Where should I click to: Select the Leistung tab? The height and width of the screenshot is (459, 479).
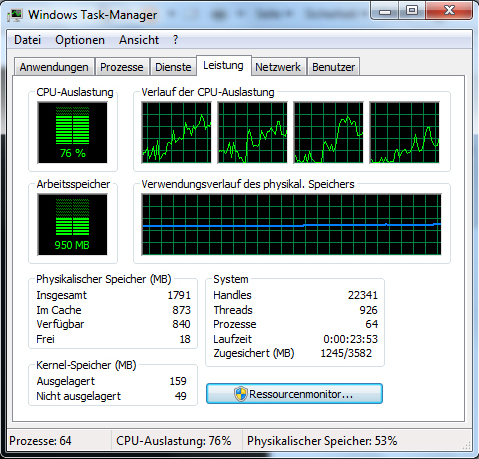click(x=223, y=65)
